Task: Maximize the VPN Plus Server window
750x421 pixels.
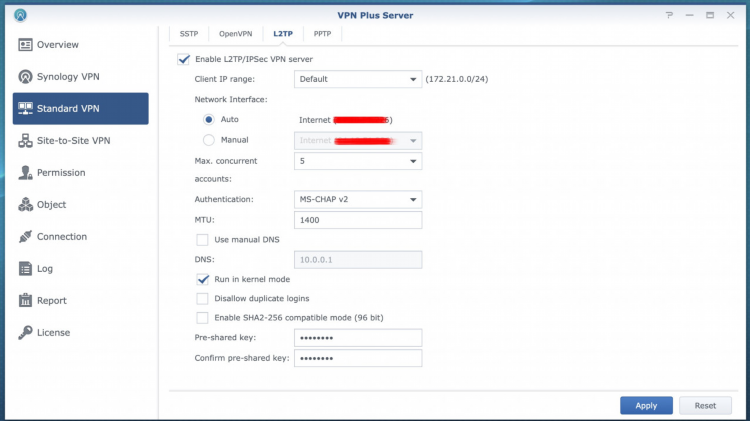Action: tap(710, 15)
